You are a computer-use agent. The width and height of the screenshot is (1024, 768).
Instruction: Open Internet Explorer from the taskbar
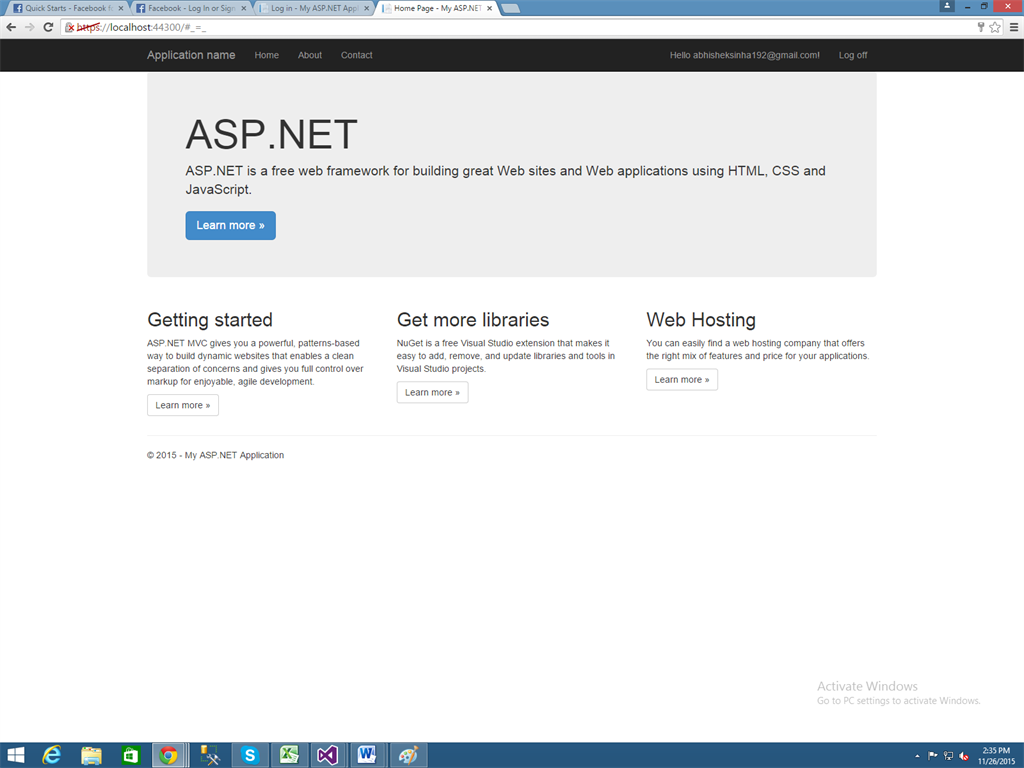tap(52, 755)
